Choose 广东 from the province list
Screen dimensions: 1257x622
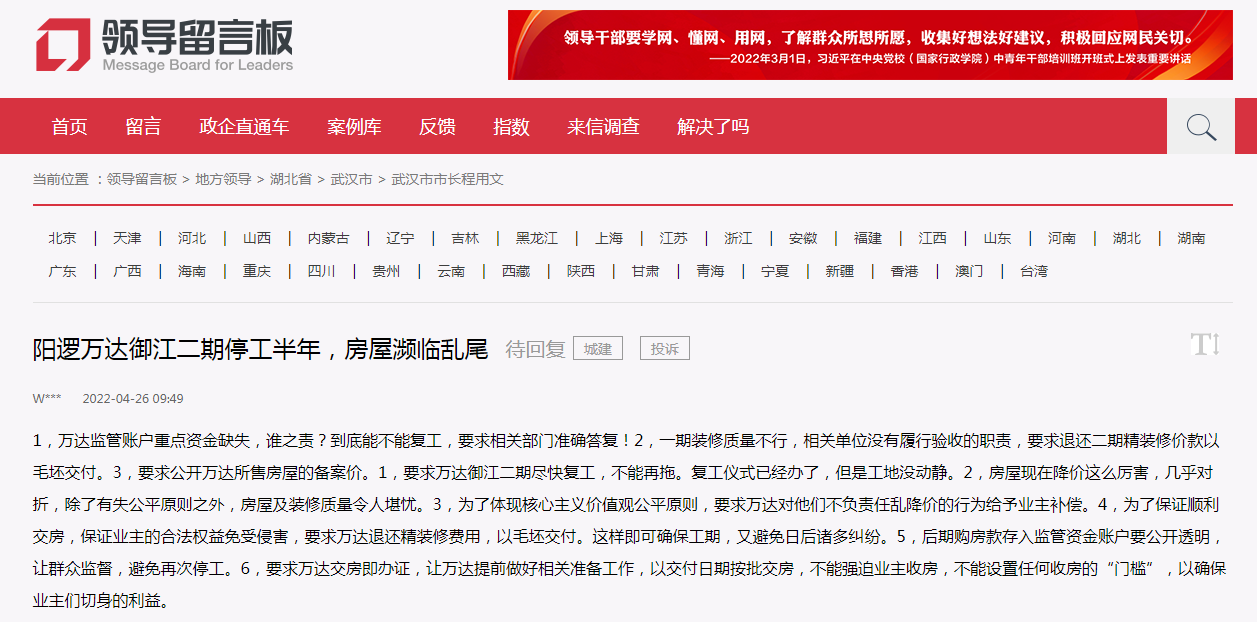(x=62, y=271)
